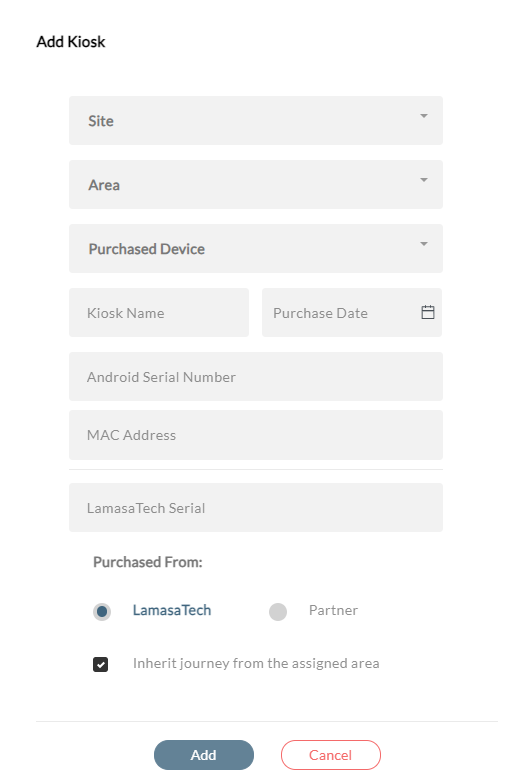
Task: Open the Site dropdown field
Action: [256, 121]
